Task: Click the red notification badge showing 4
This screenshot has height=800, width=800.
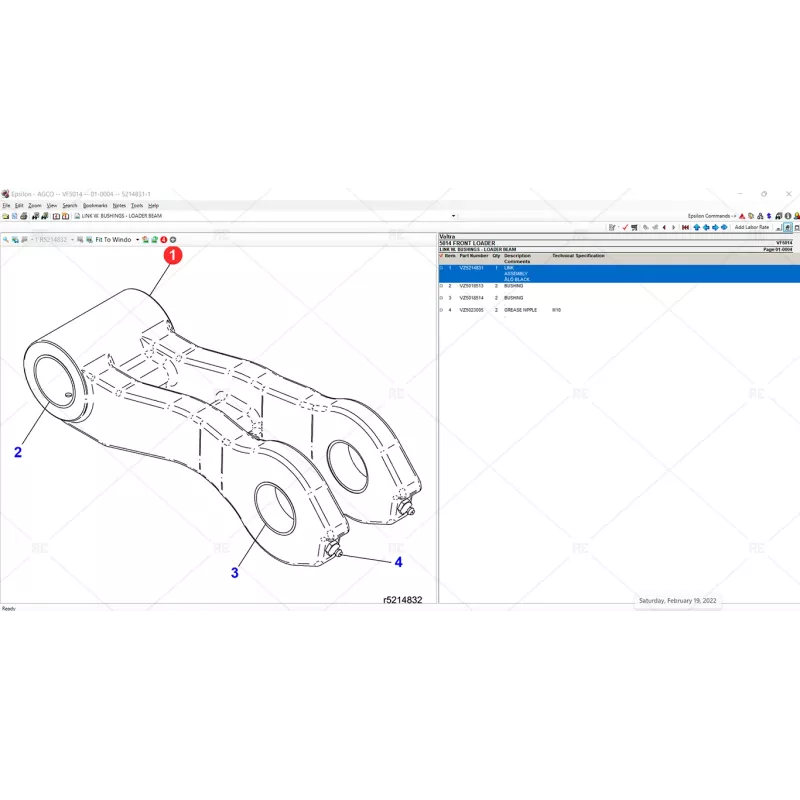Action: [164, 239]
